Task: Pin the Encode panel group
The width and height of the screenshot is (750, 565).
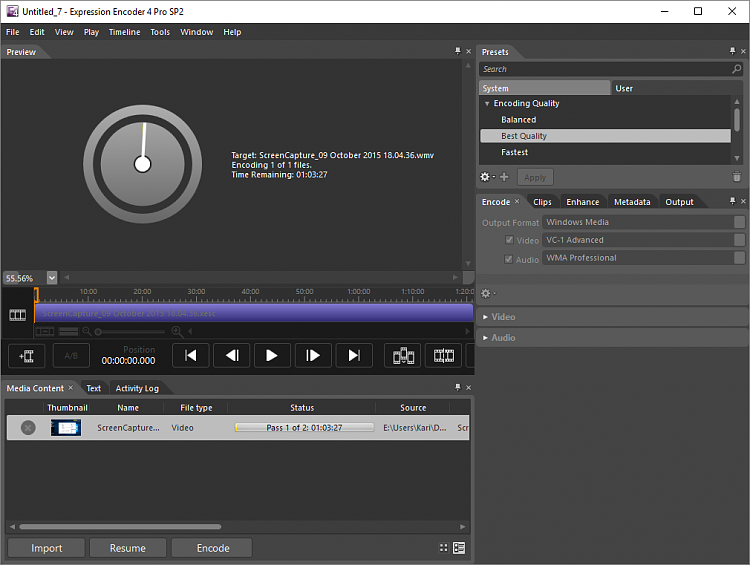Action: pyautogui.click(x=732, y=201)
